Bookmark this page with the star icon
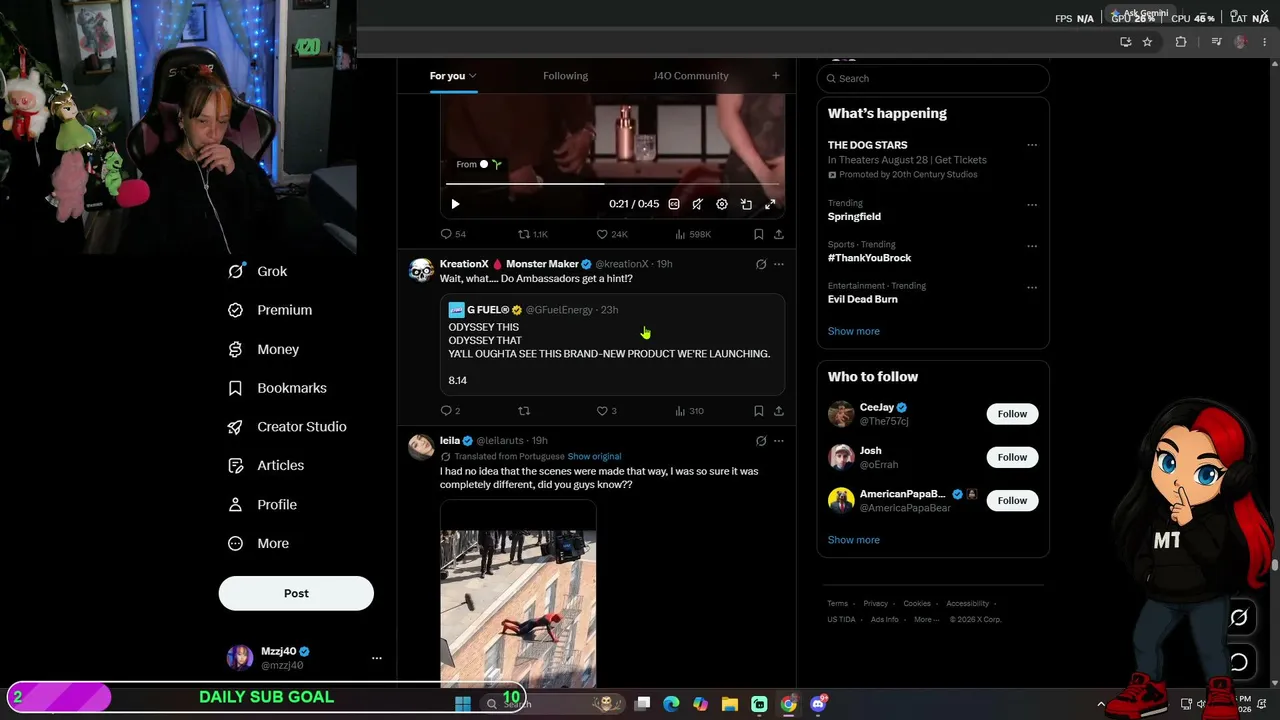The image size is (1280, 720). pos(1147,42)
